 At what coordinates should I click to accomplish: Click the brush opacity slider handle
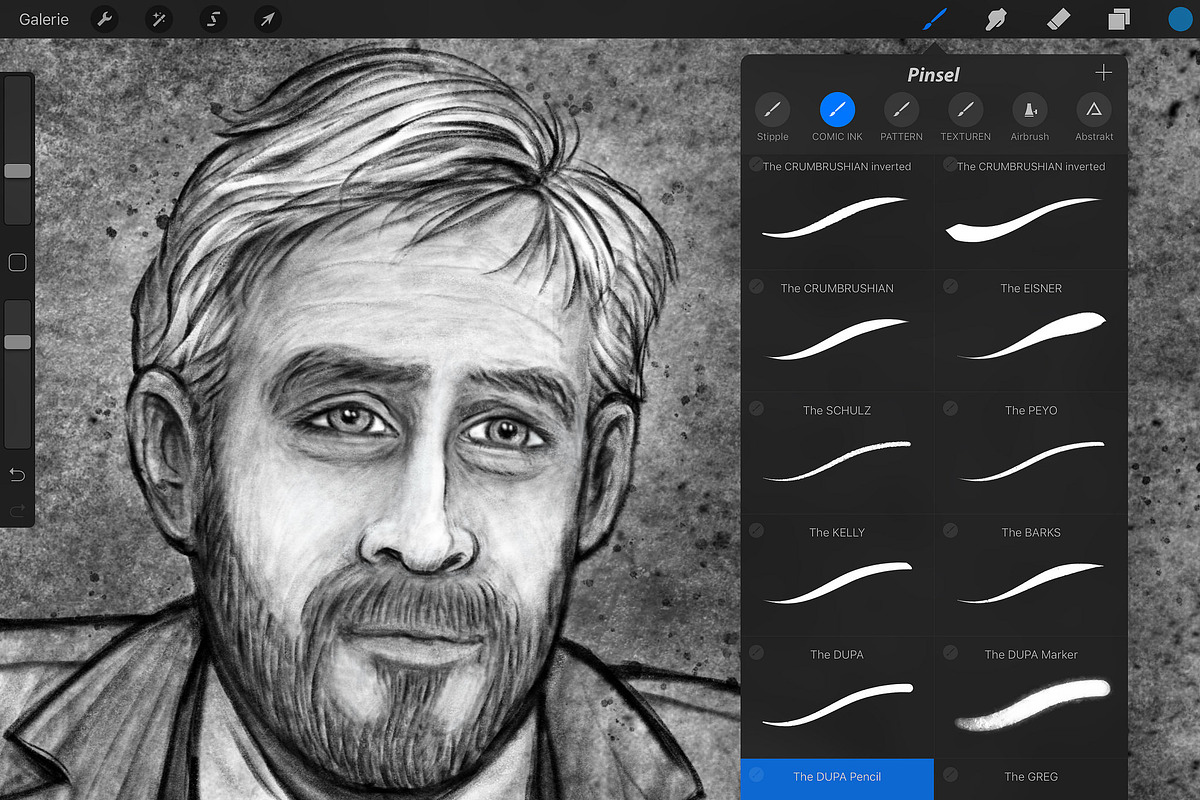(x=17, y=342)
